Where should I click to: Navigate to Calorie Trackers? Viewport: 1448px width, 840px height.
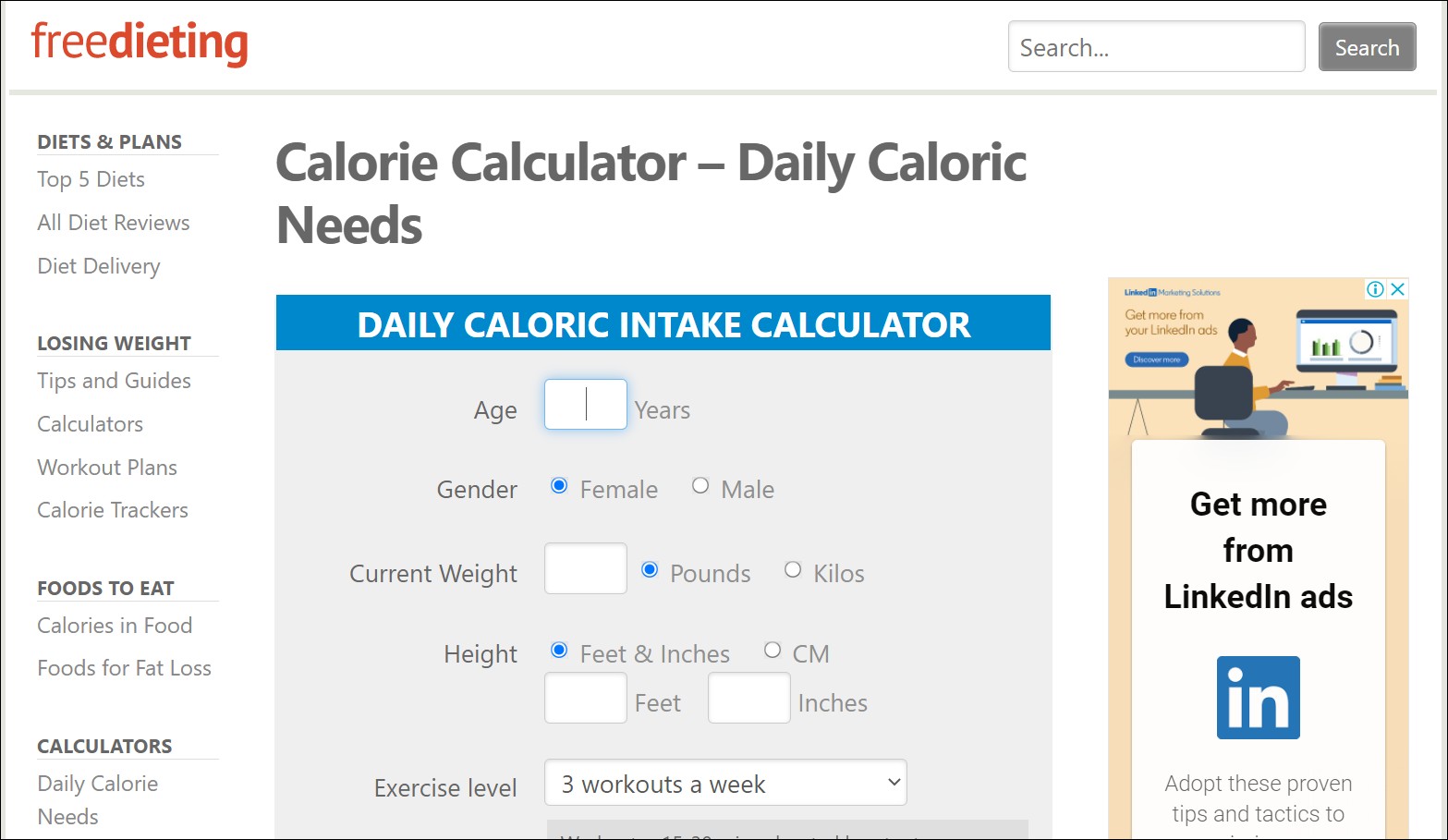(x=113, y=510)
